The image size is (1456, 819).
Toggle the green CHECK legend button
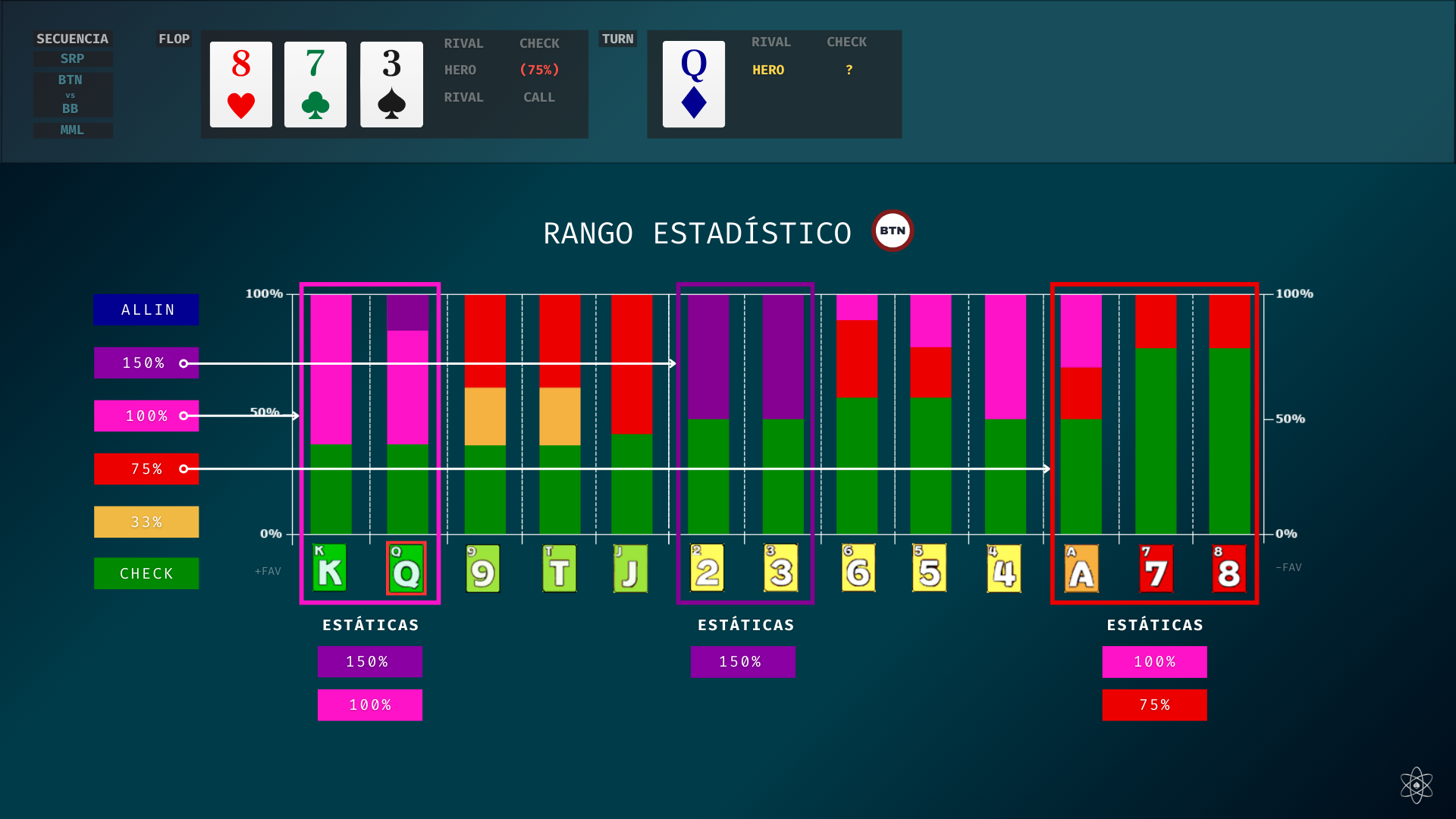[x=146, y=573]
